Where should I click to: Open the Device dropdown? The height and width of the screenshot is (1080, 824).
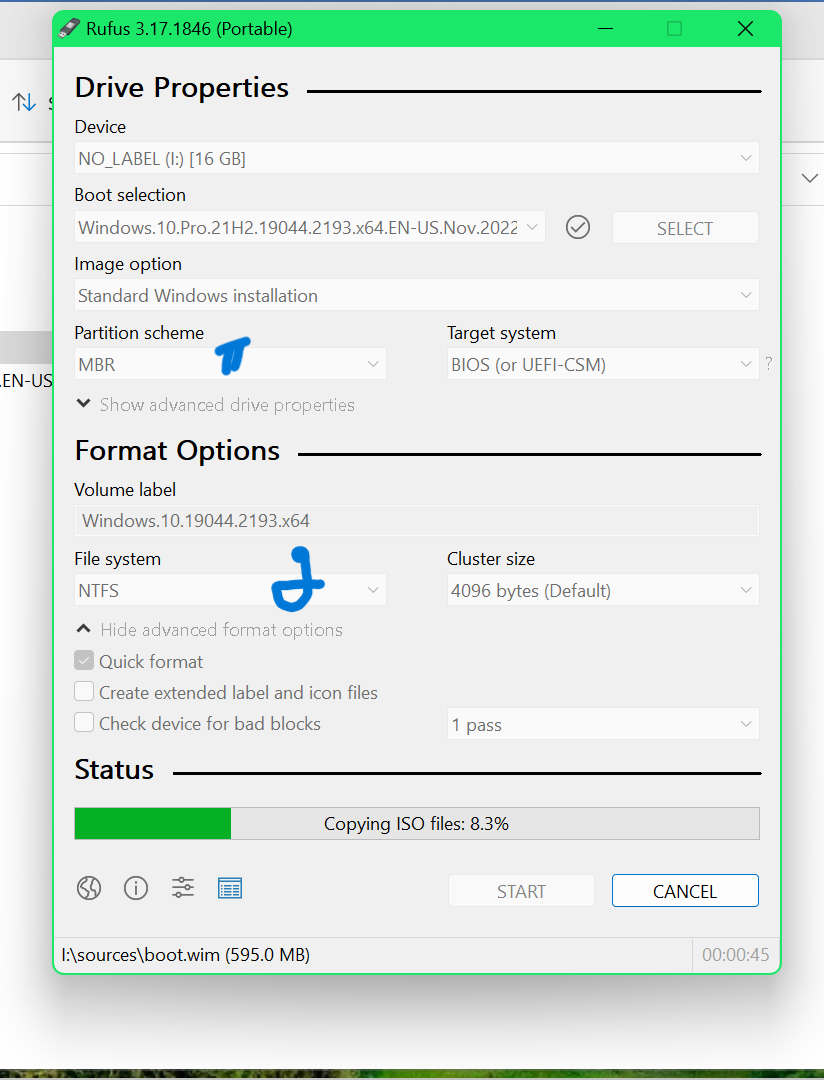point(417,158)
